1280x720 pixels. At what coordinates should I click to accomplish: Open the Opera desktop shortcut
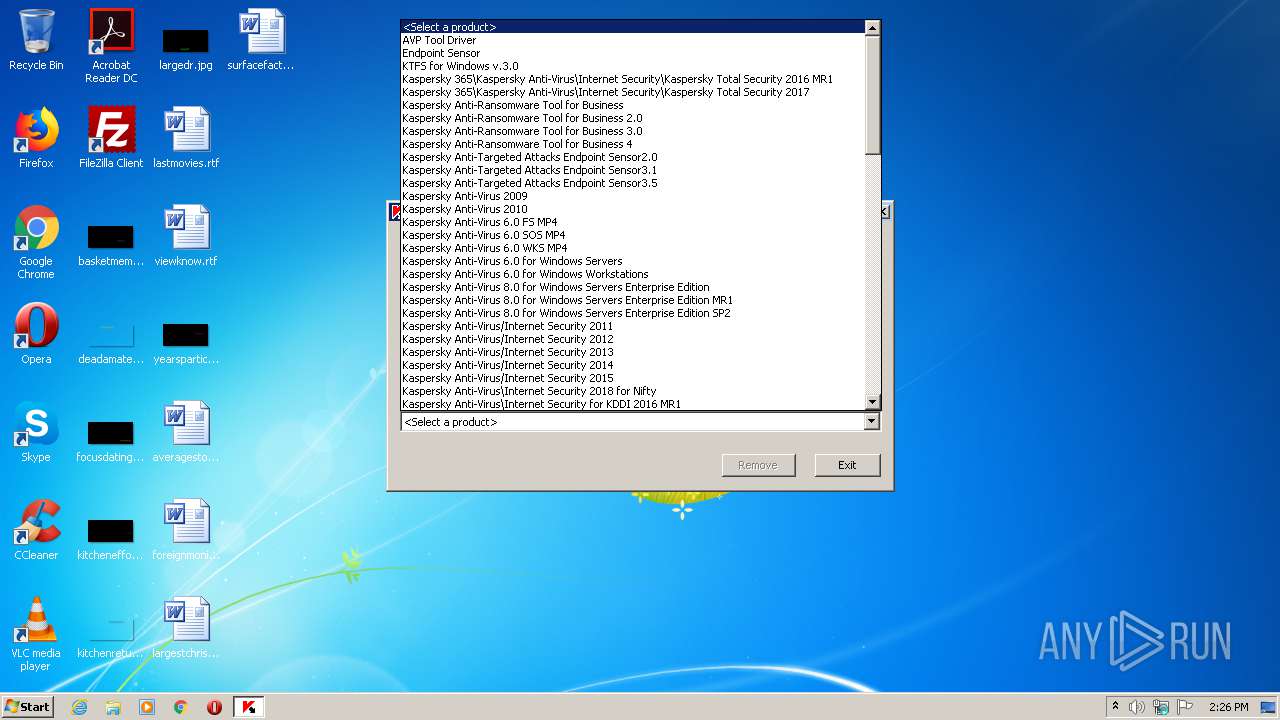click(x=36, y=334)
